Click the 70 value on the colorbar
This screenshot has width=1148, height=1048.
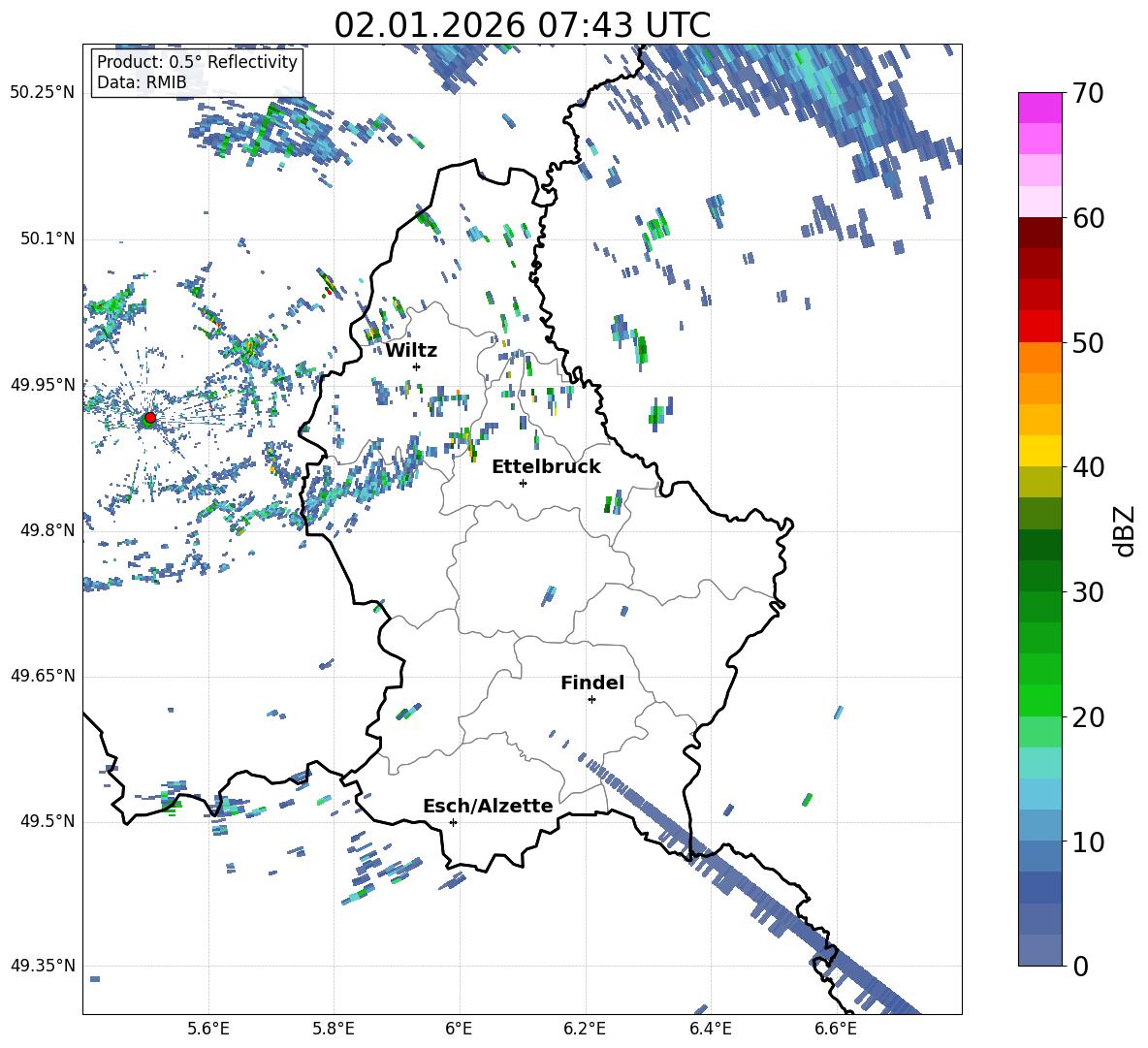click(x=1088, y=94)
